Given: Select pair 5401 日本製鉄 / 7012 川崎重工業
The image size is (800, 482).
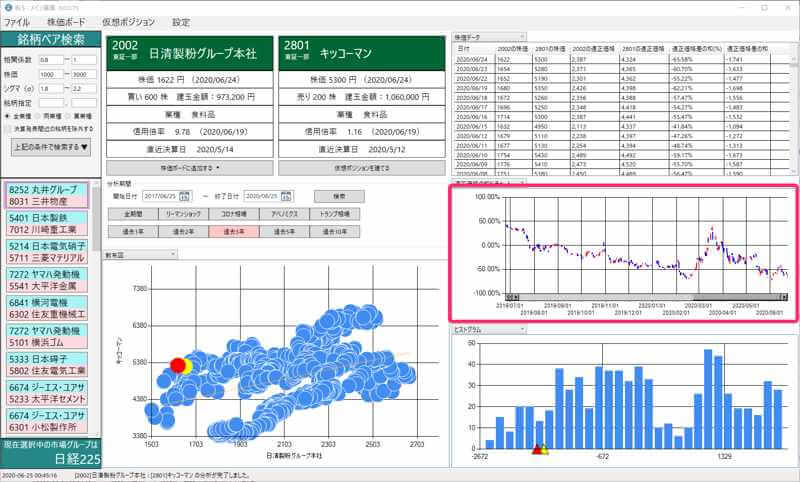Looking at the screenshot, I should 47,223.
